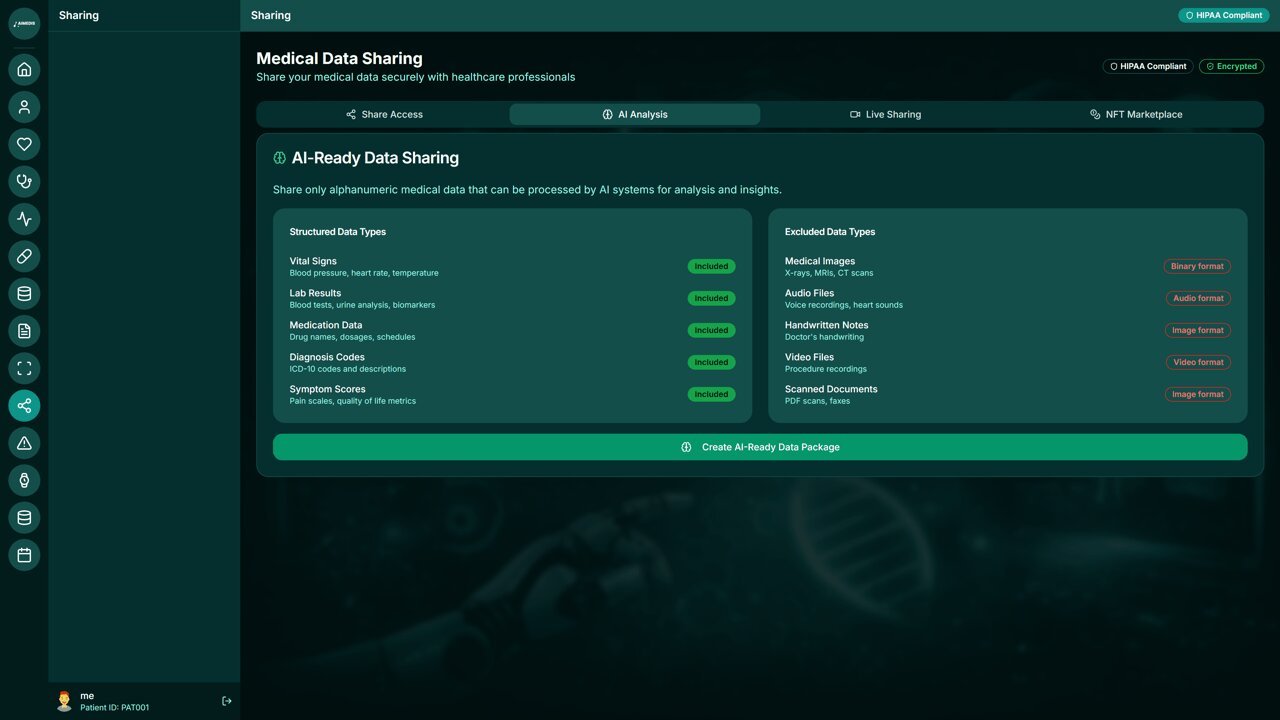This screenshot has height=720, width=1280.
Task: Click the 'Structured Data Types' heading
Action: (338, 232)
